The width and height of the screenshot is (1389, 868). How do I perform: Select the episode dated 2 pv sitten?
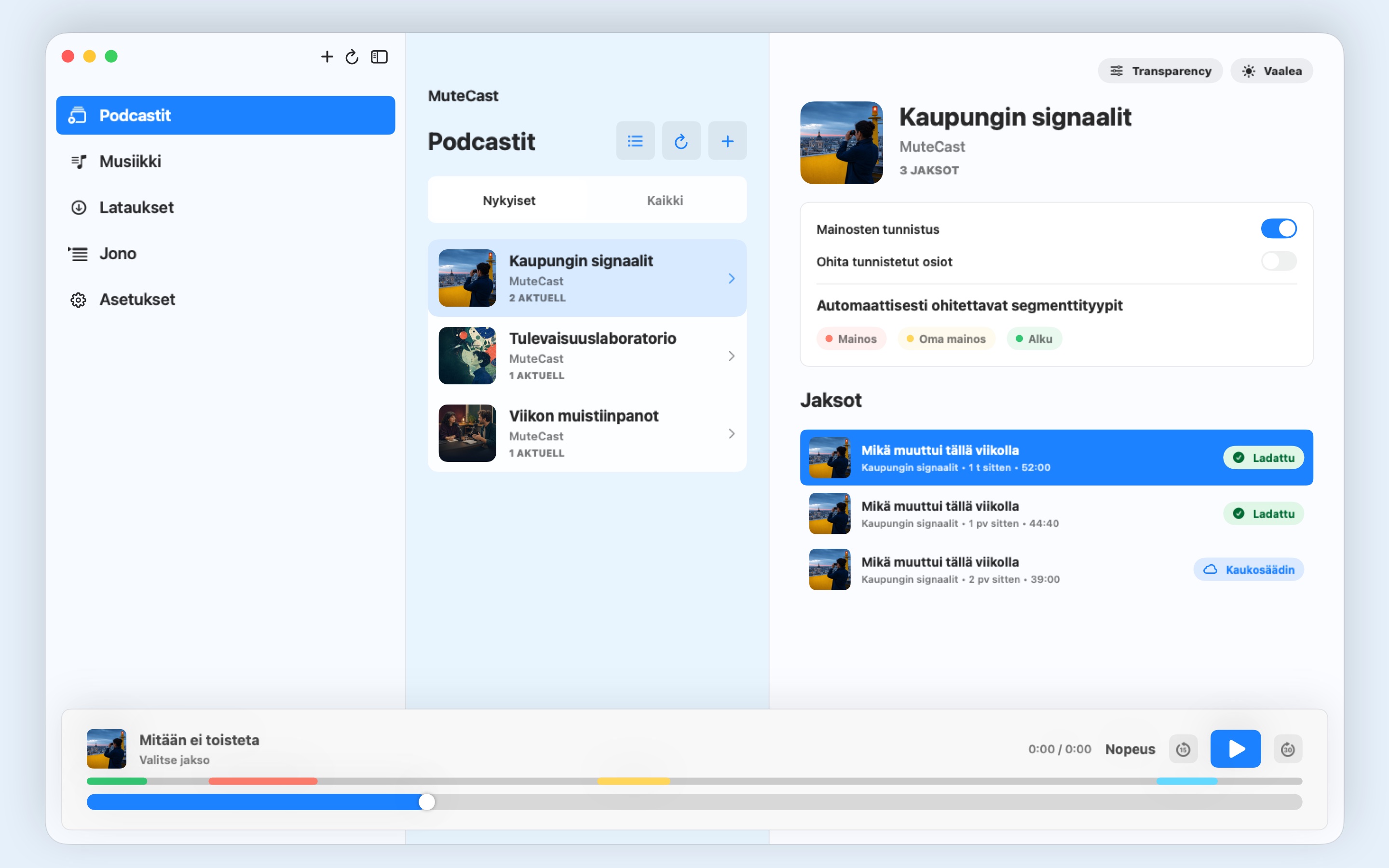coord(1056,570)
